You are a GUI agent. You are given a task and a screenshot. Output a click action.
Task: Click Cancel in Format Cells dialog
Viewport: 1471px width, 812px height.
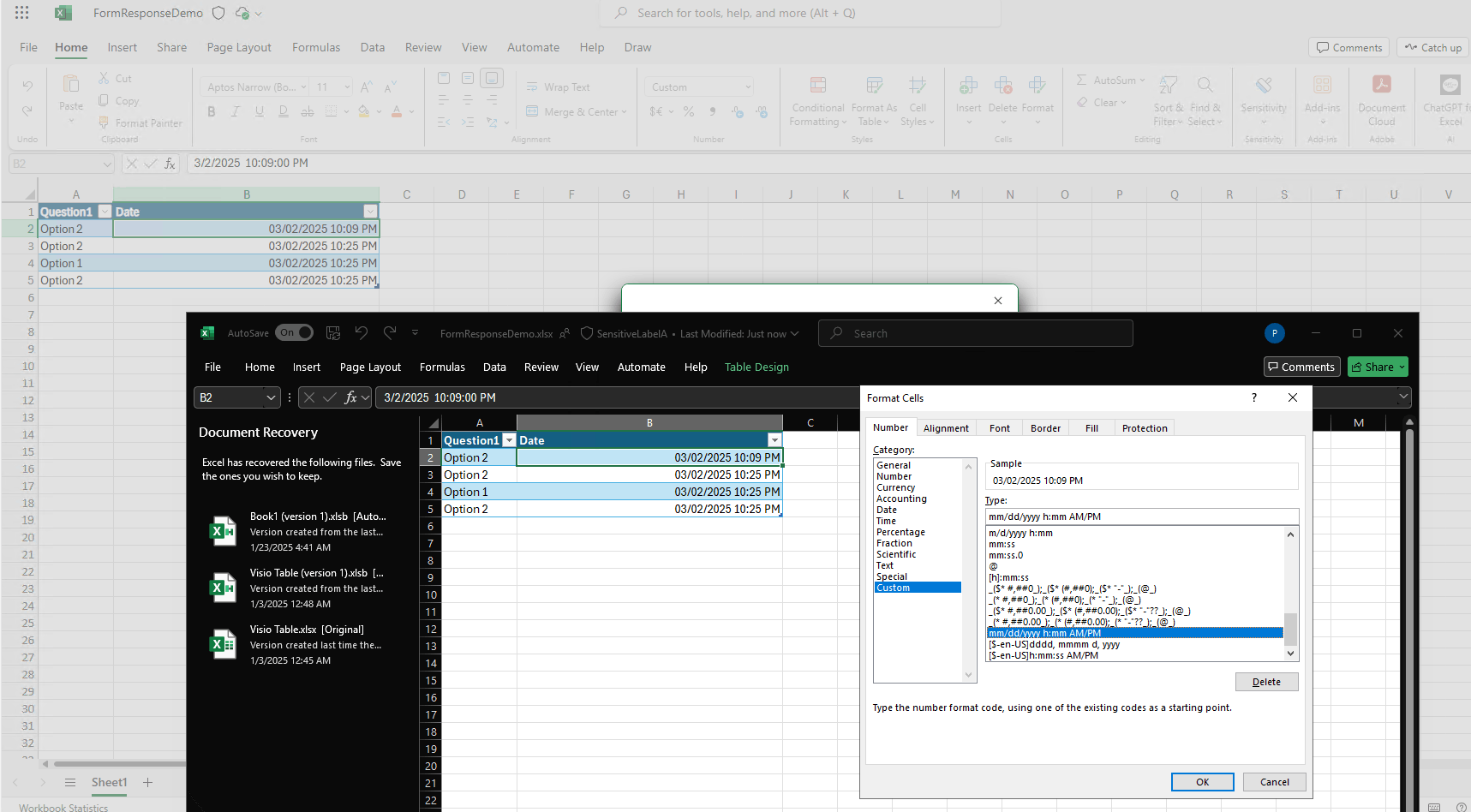click(1274, 782)
